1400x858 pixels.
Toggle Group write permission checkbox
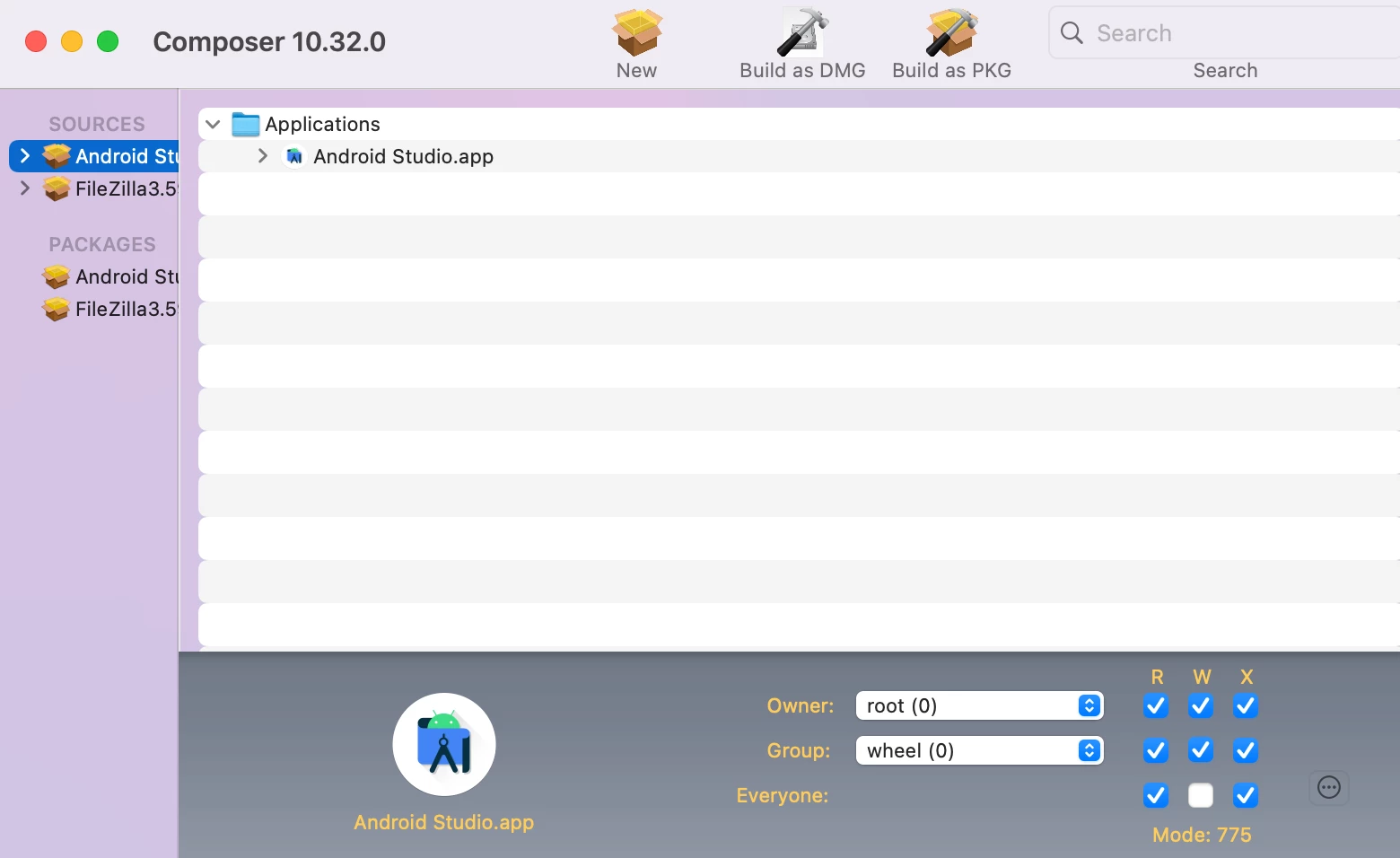pos(1201,750)
